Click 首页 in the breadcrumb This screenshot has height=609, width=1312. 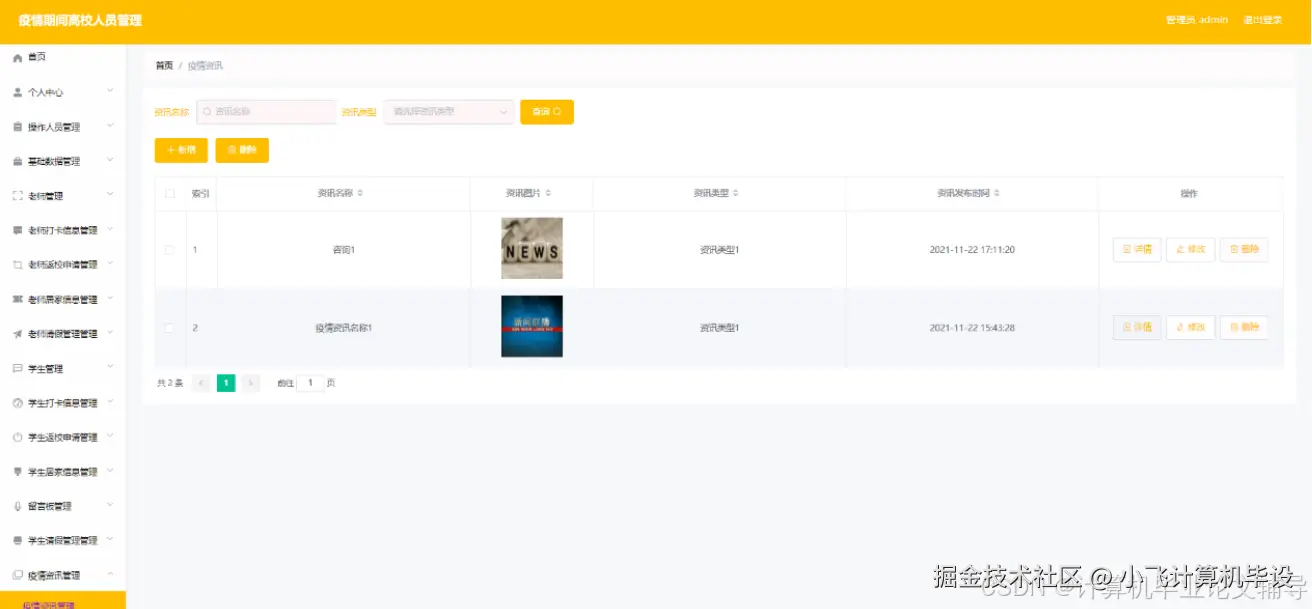pos(164,66)
